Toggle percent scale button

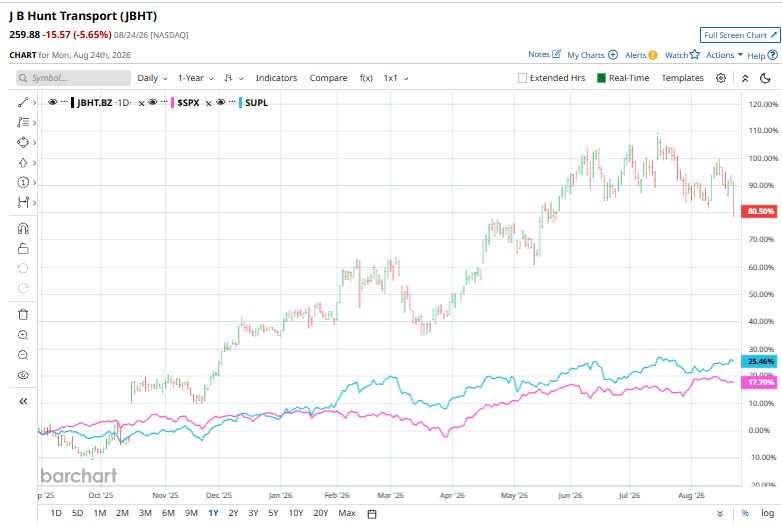(745, 513)
